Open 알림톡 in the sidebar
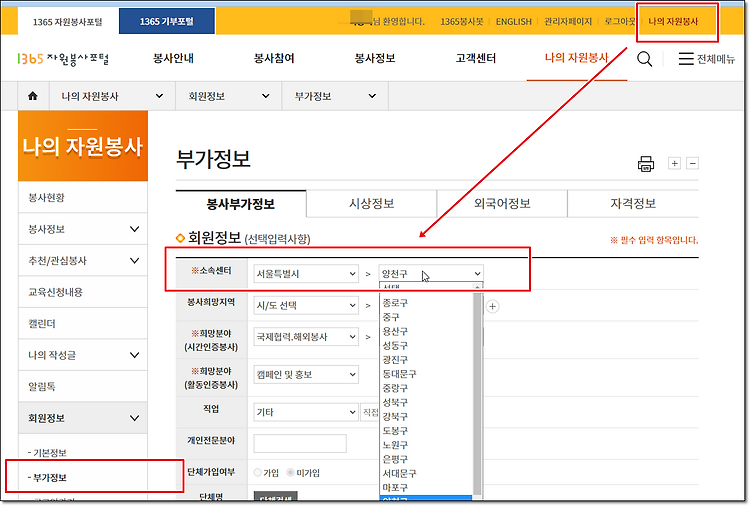The image size is (750, 506). pyautogui.click(x=83, y=386)
